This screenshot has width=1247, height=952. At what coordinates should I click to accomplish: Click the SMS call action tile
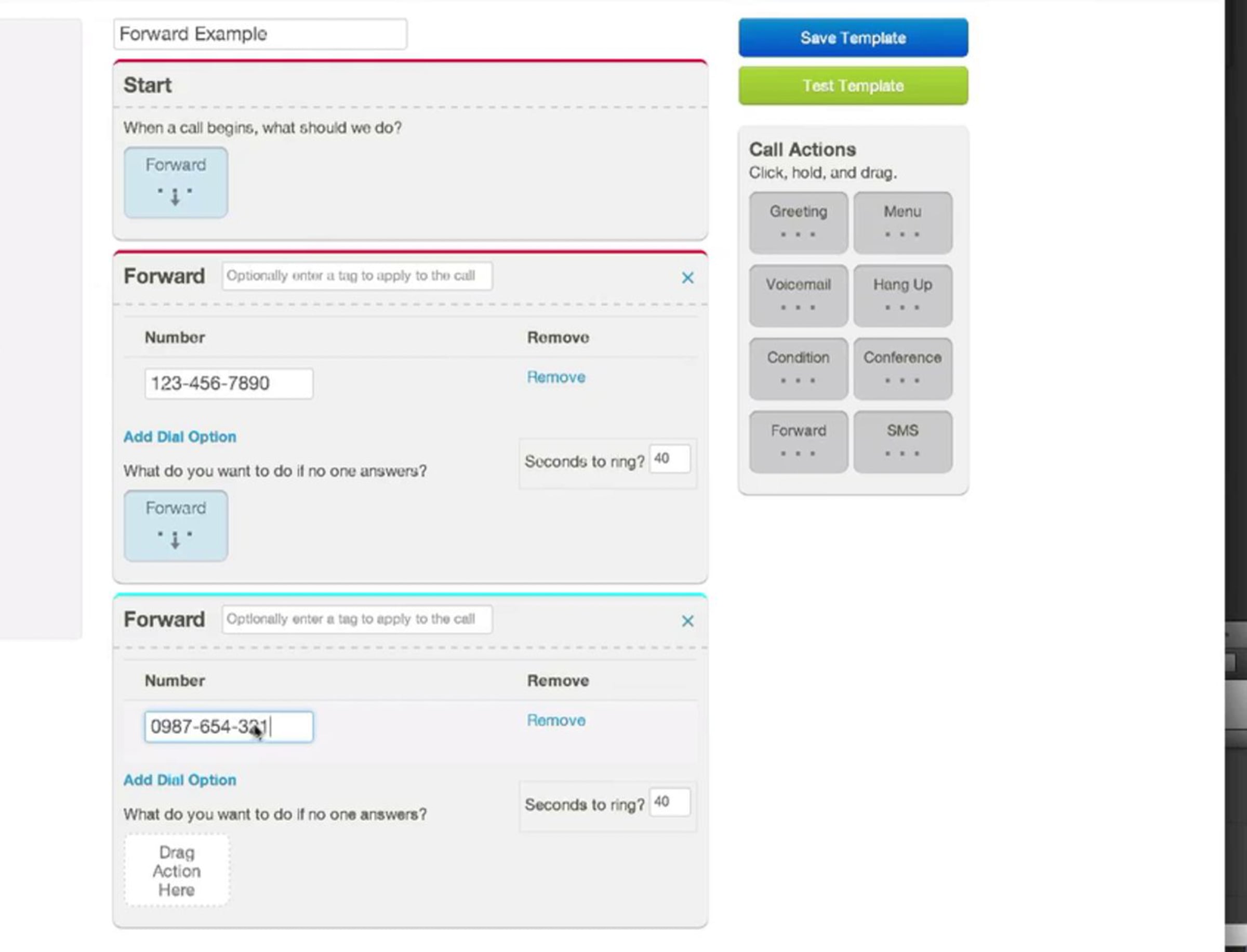[x=902, y=441]
